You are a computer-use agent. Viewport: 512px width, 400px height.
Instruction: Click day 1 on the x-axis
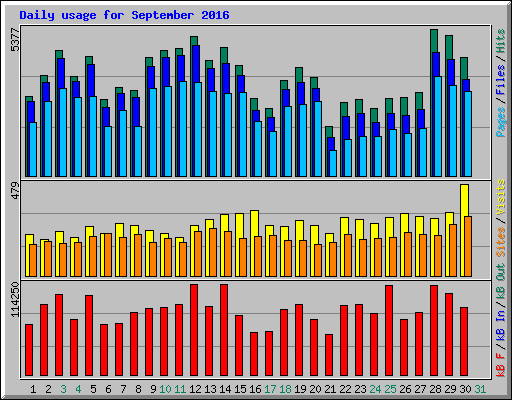tap(33, 389)
